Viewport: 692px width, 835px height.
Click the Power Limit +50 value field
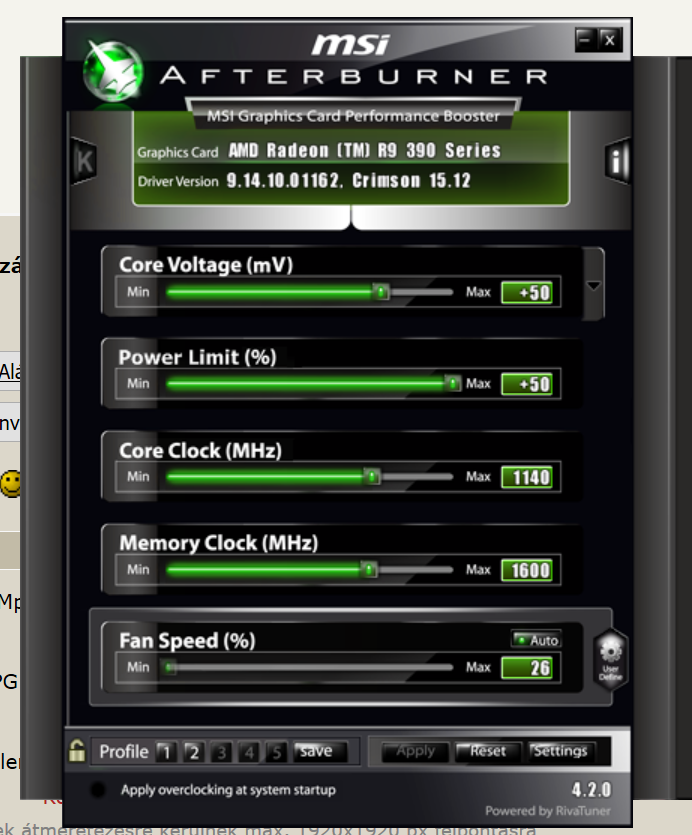(x=527, y=384)
